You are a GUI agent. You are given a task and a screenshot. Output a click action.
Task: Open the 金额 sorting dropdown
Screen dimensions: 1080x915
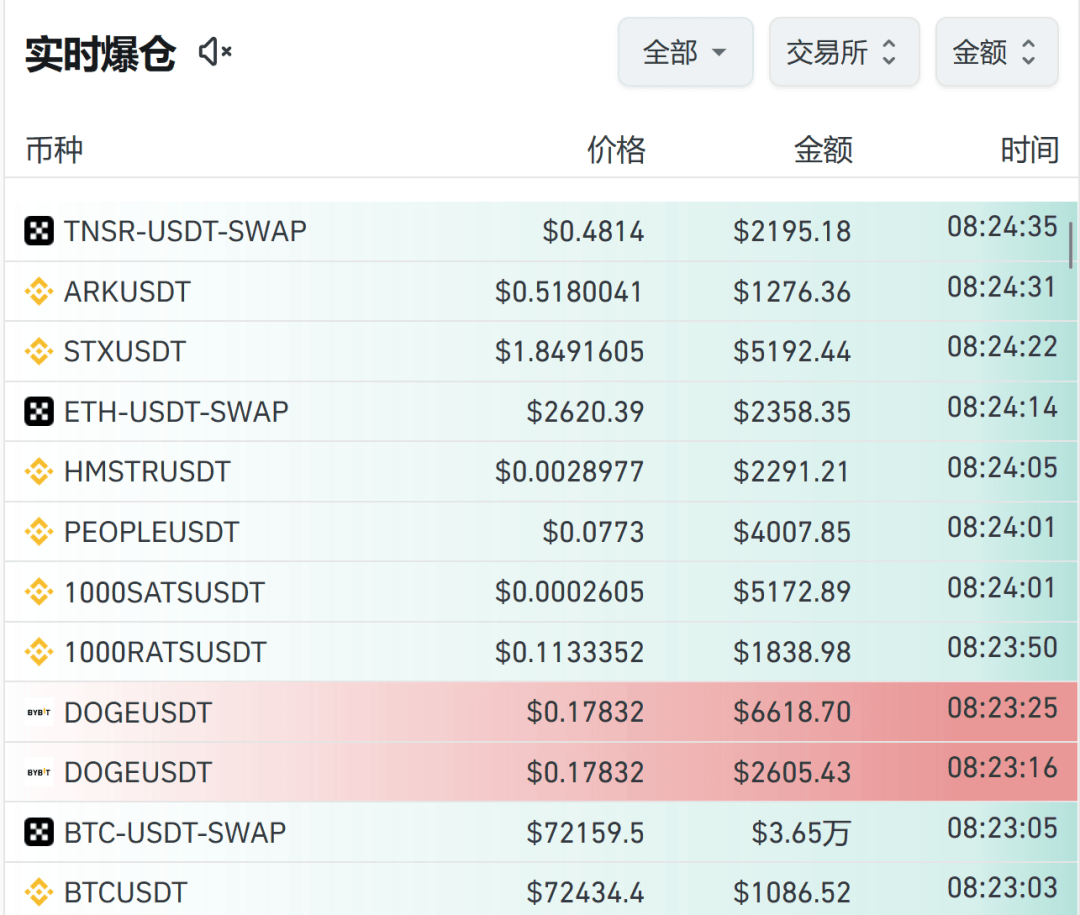(x=996, y=52)
